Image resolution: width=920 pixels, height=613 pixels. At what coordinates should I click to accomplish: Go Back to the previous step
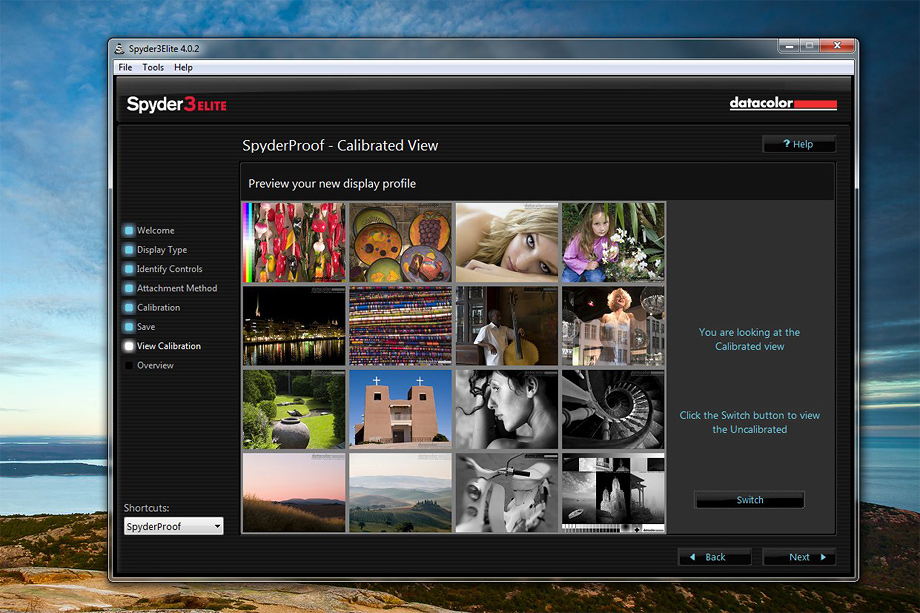(x=715, y=557)
